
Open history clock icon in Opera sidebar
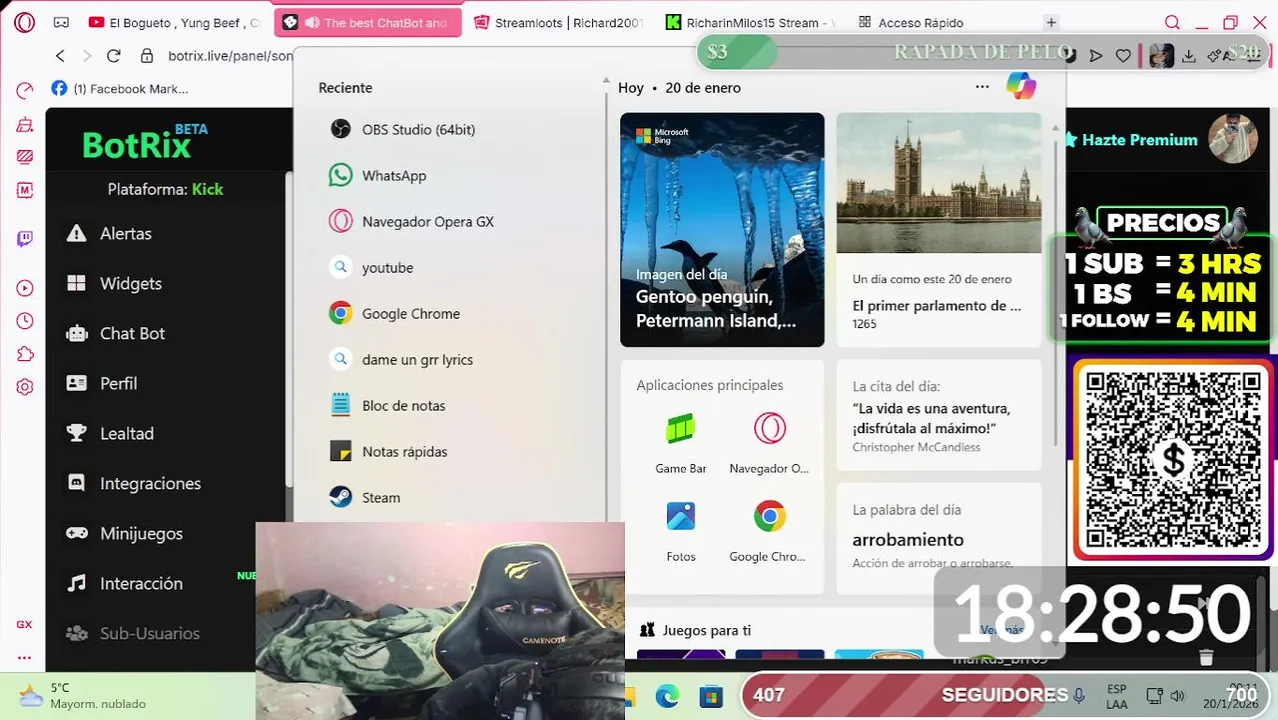point(25,321)
